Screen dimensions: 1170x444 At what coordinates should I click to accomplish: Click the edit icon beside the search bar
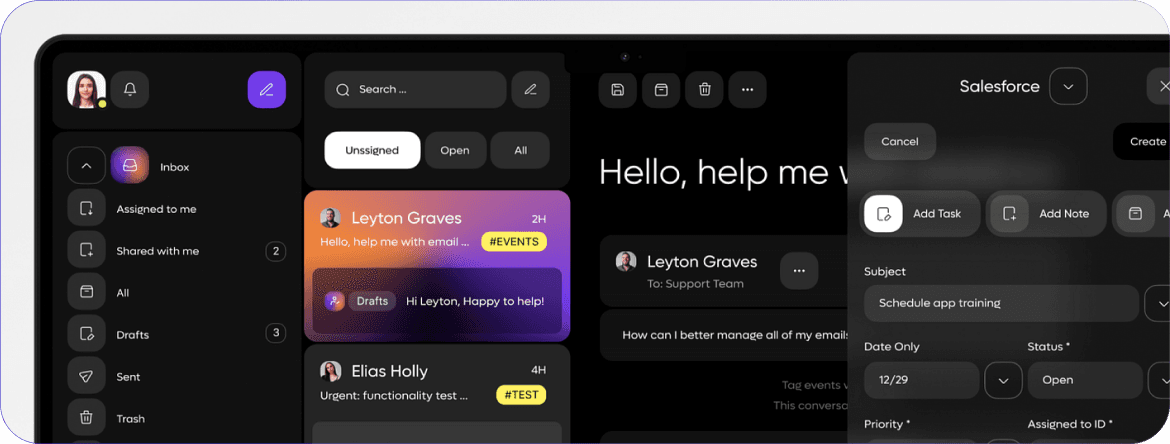(530, 90)
